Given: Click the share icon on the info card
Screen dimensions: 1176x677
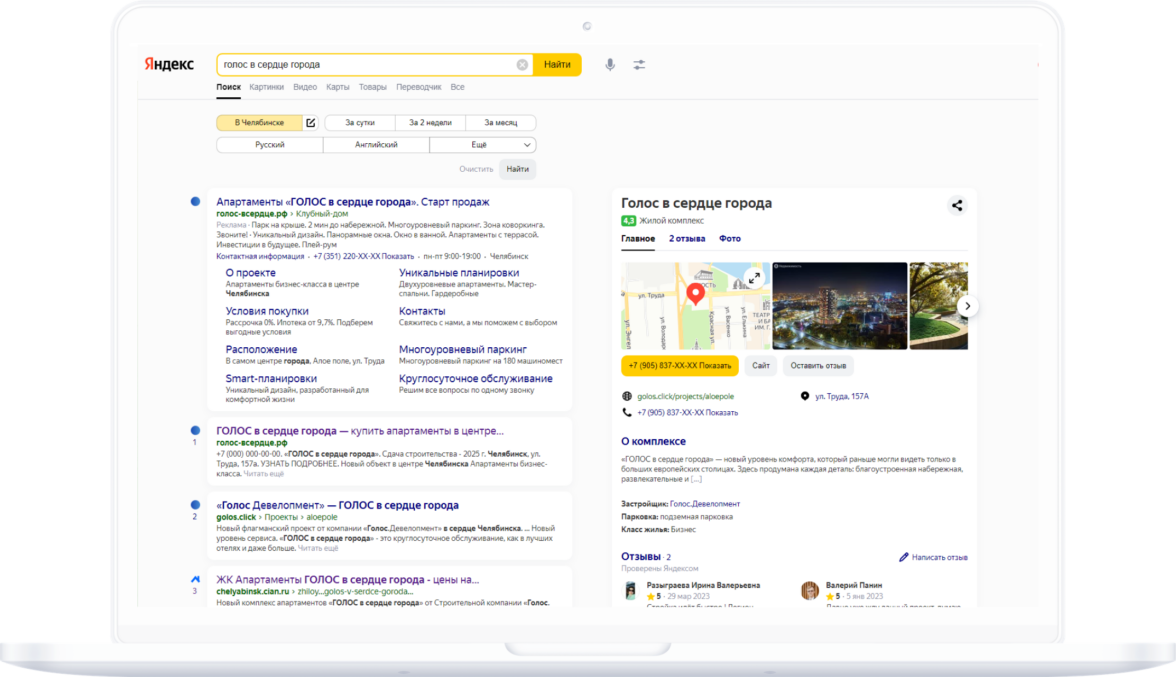Looking at the screenshot, I should click(957, 206).
